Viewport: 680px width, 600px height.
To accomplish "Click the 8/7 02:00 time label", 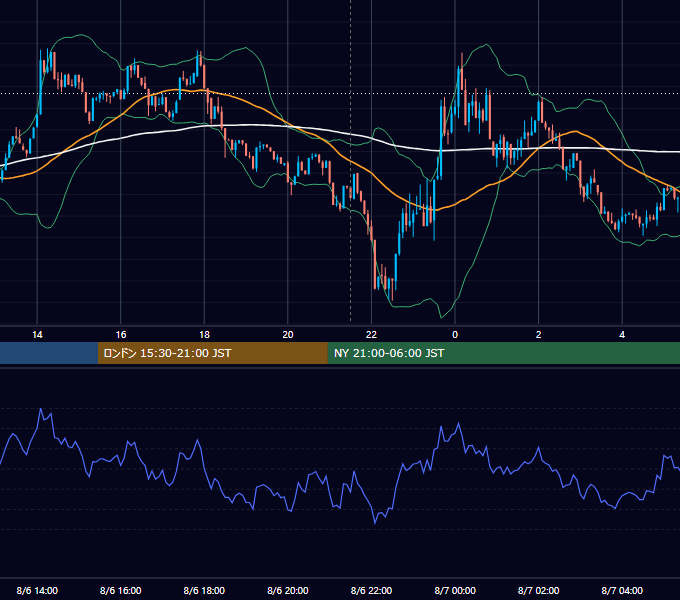I will click(538, 590).
